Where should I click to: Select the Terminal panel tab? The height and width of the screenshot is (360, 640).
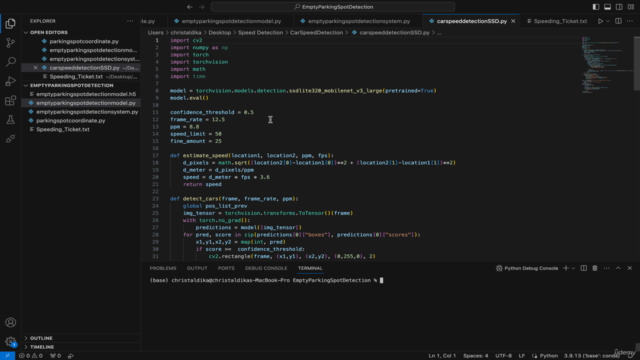click(310, 268)
